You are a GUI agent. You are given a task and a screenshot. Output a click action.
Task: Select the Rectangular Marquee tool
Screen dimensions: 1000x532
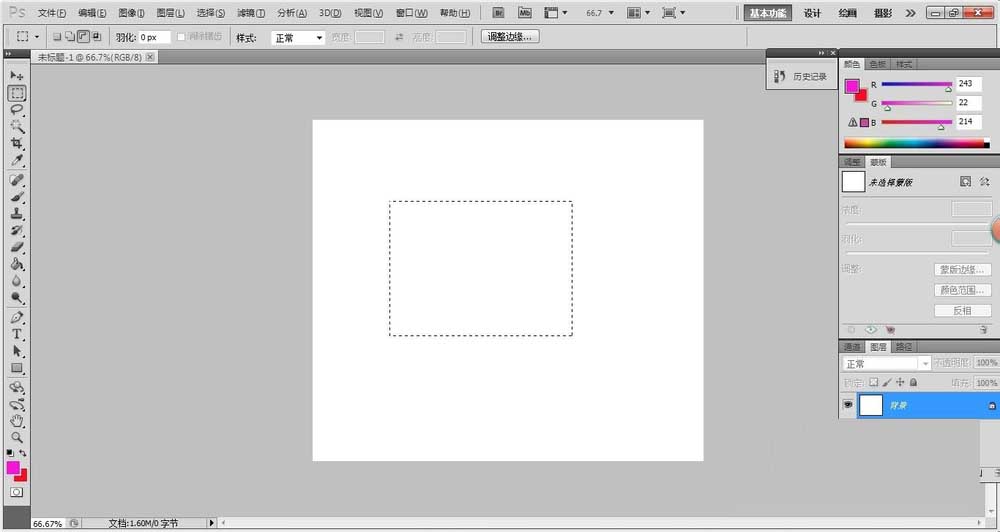(x=17, y=93)
